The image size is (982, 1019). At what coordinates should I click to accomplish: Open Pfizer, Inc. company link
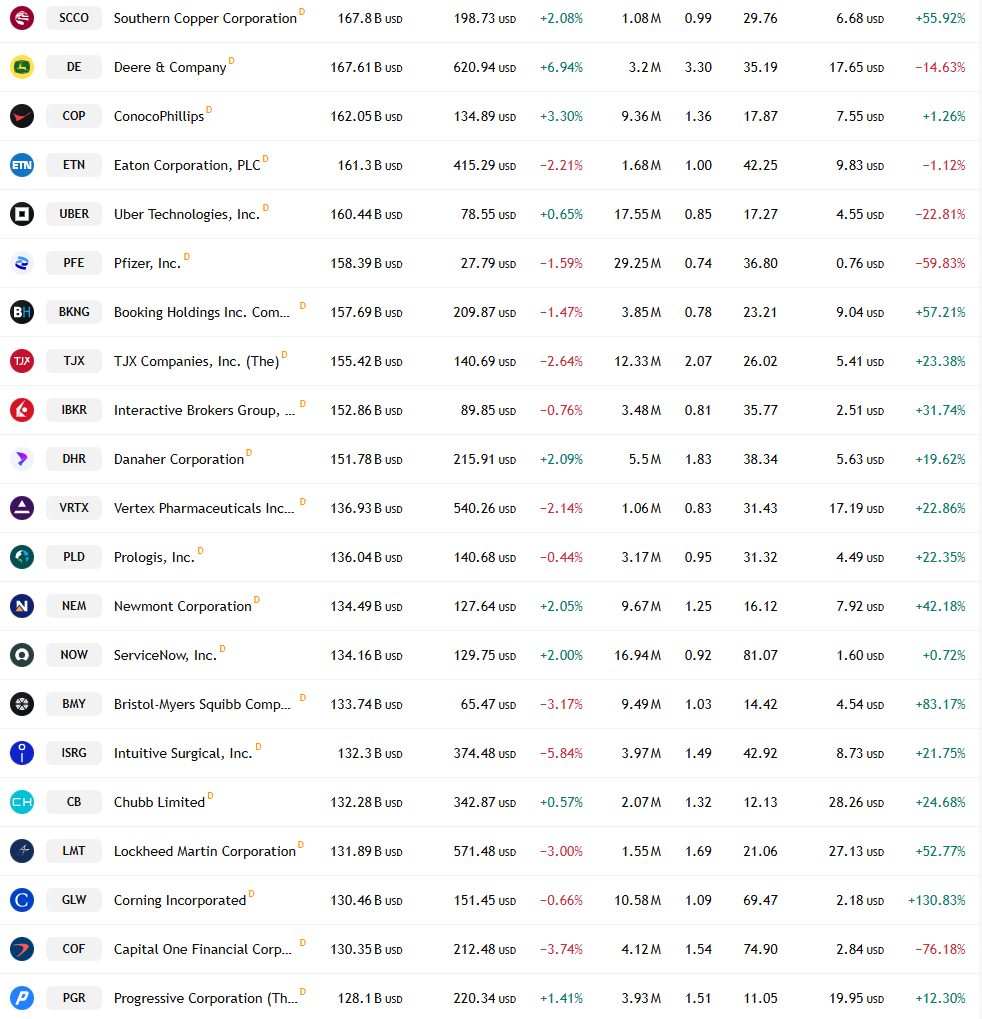click(148, 263)
